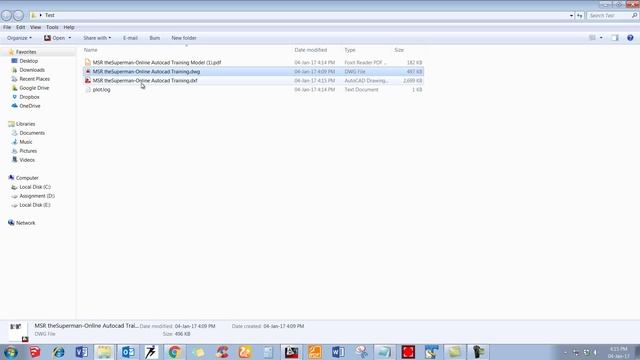Open Local Disk (C:) drive
Screen dimensions: 640x360
[x=35, y=187]
